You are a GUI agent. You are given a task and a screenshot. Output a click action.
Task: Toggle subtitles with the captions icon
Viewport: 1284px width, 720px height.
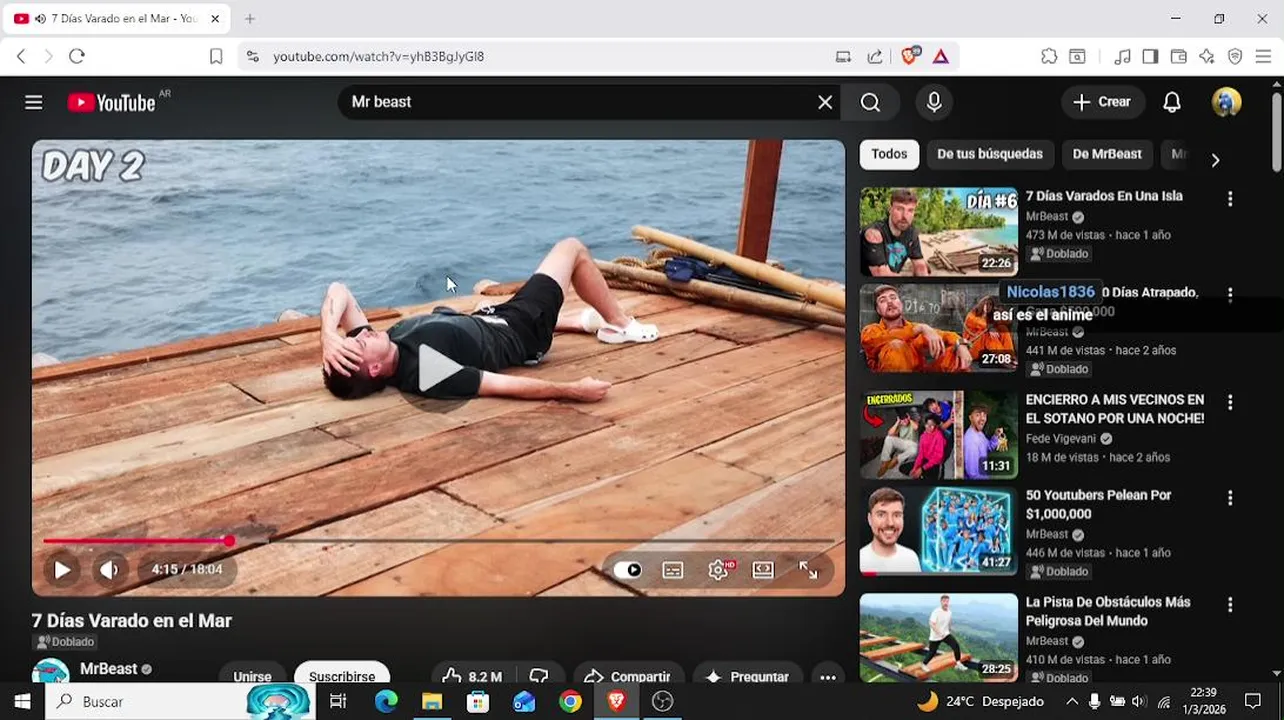click(x=673, y=570)
